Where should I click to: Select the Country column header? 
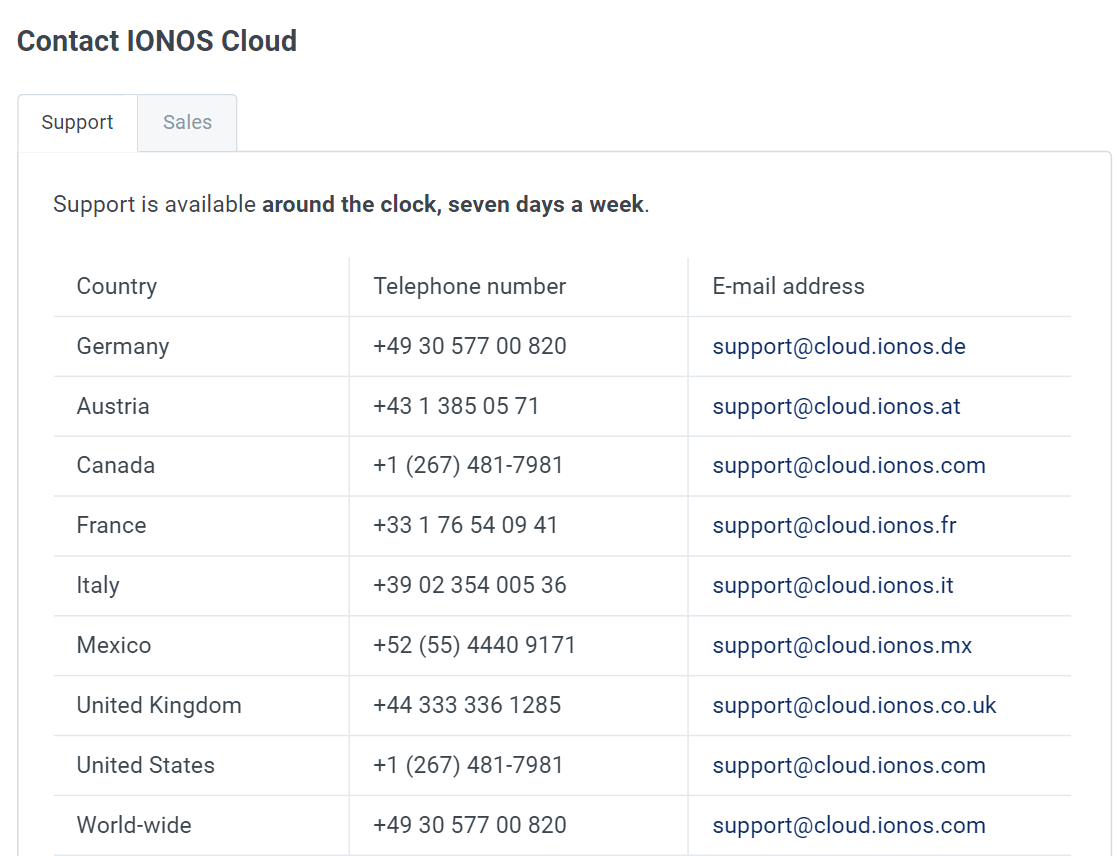[116, 286]
